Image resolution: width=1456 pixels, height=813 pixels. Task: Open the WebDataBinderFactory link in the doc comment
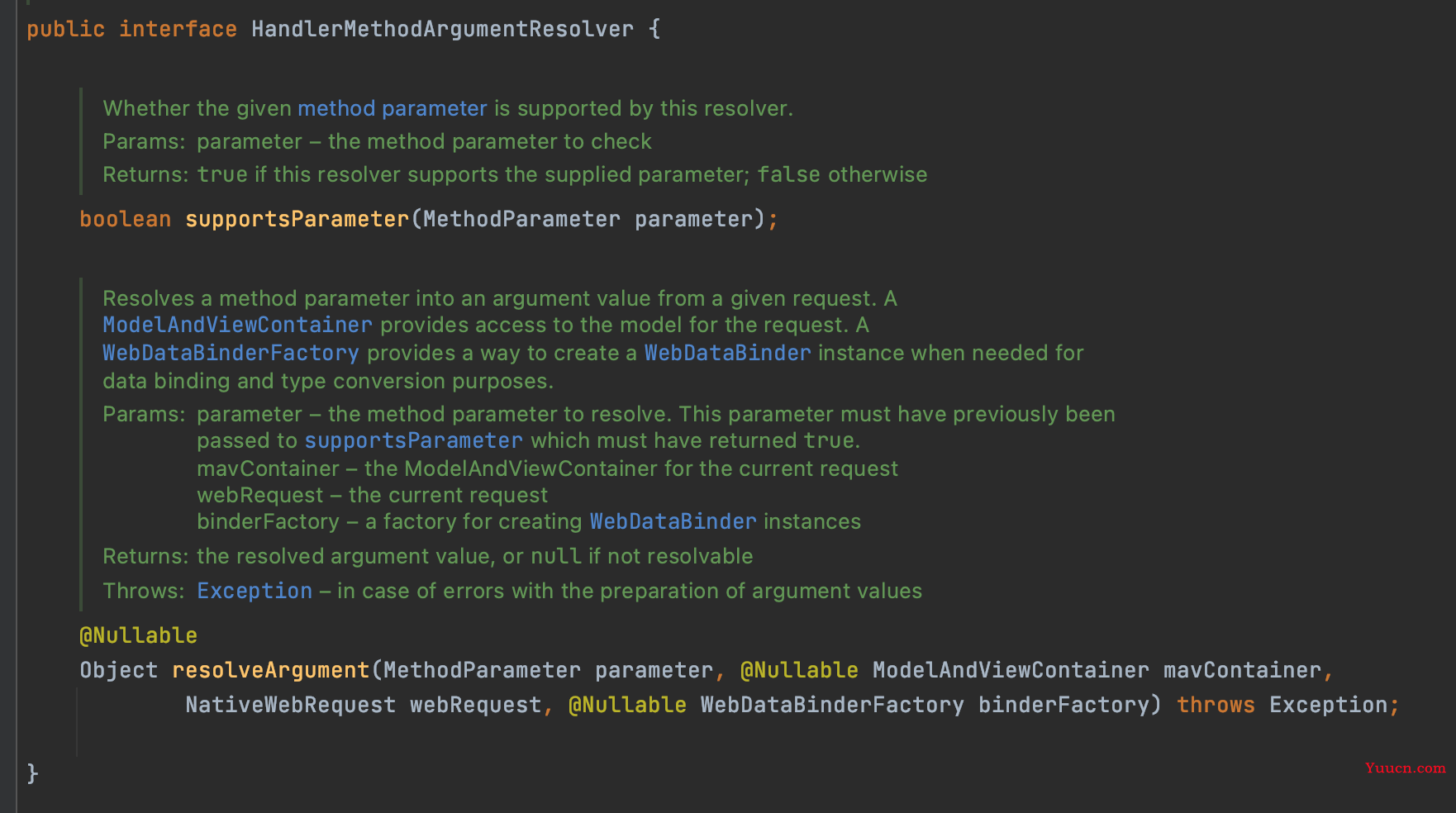click(231, 353)
